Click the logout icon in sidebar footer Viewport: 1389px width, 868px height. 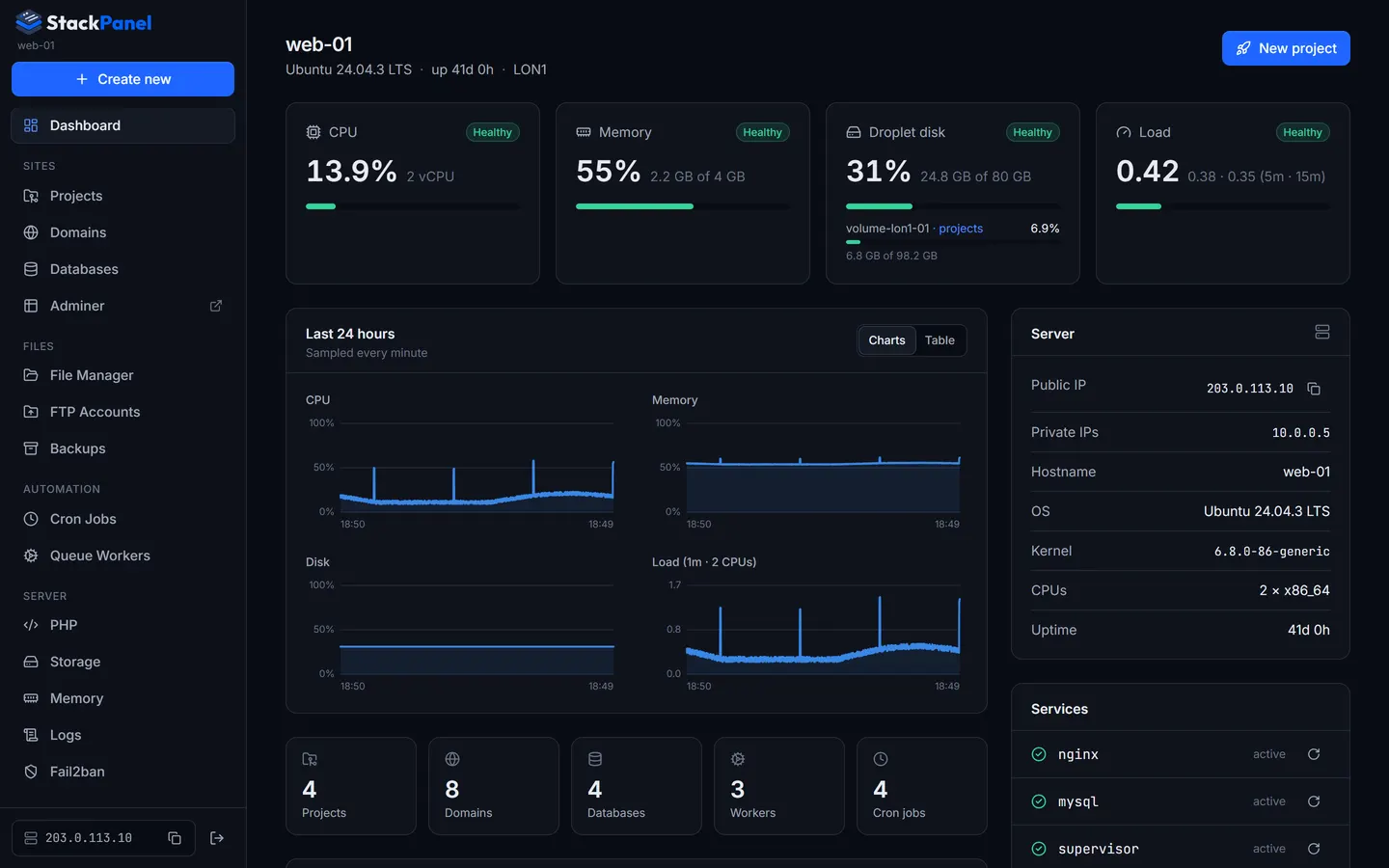tap(217, 838)
